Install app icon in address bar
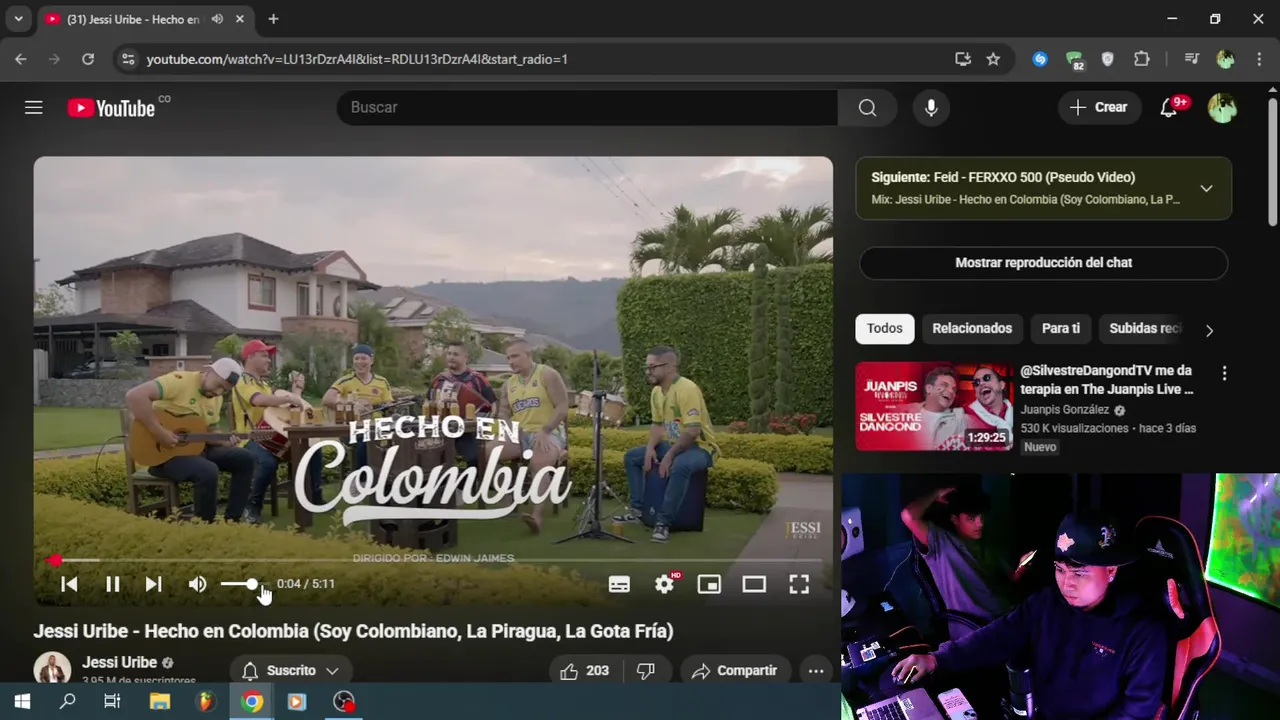Image resolution: width=1280 pixels, height=720 pixels. coord(963,59)
